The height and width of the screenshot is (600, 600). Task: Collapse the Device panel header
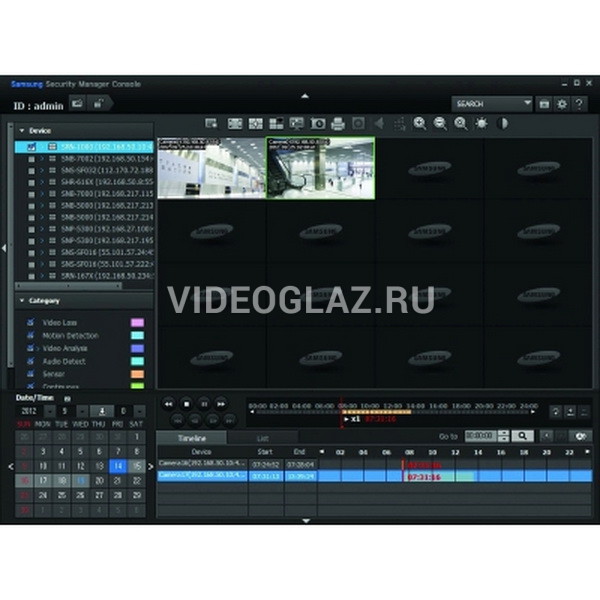coord(84,131)
